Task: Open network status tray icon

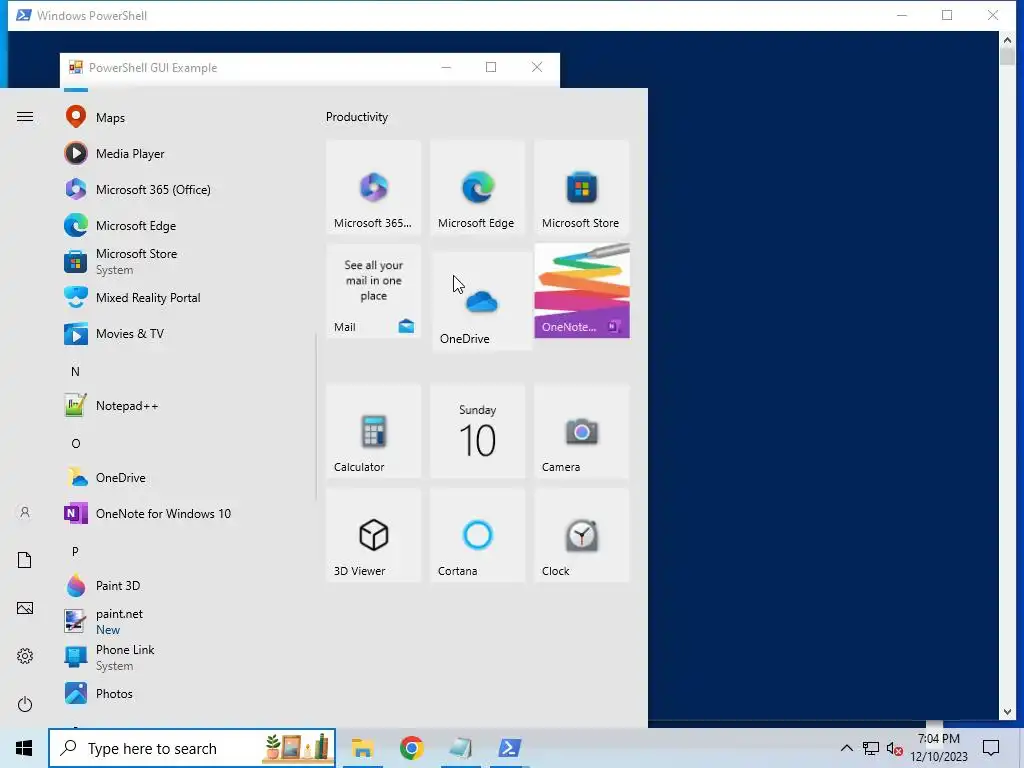Action: pos(871,748)
